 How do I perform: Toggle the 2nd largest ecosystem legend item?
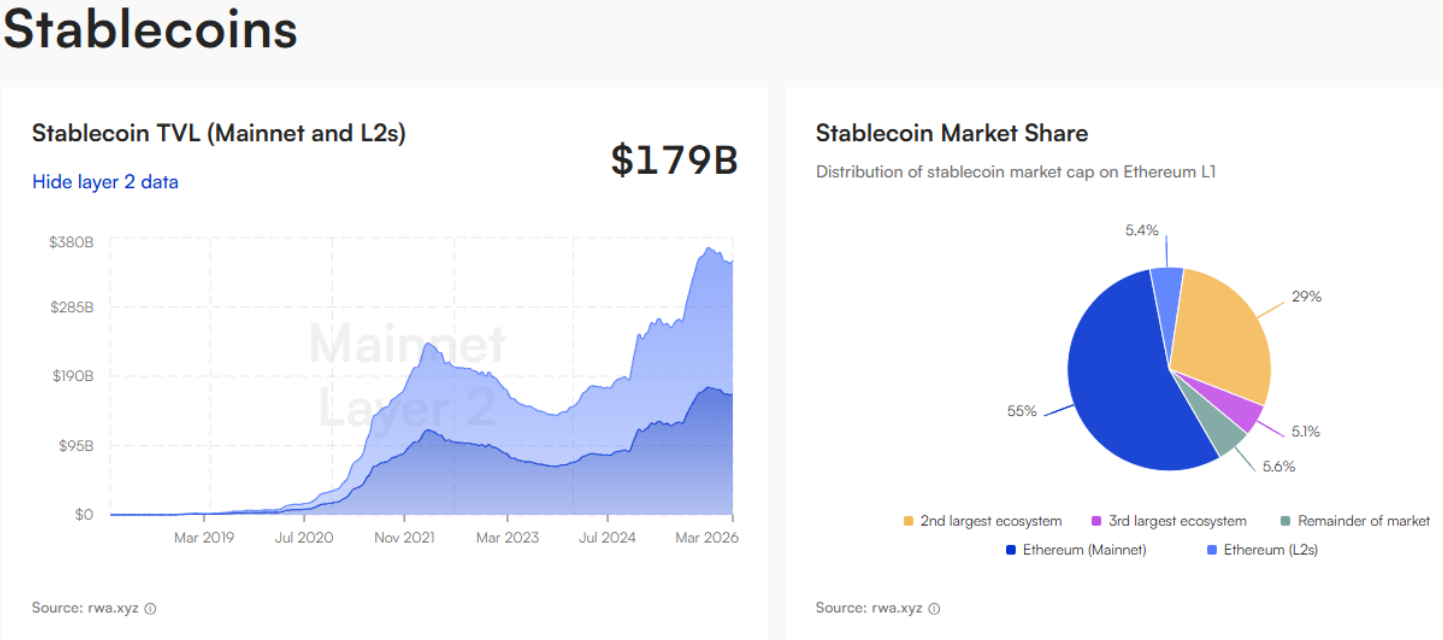pyautogui.click(x=990, y=521)
